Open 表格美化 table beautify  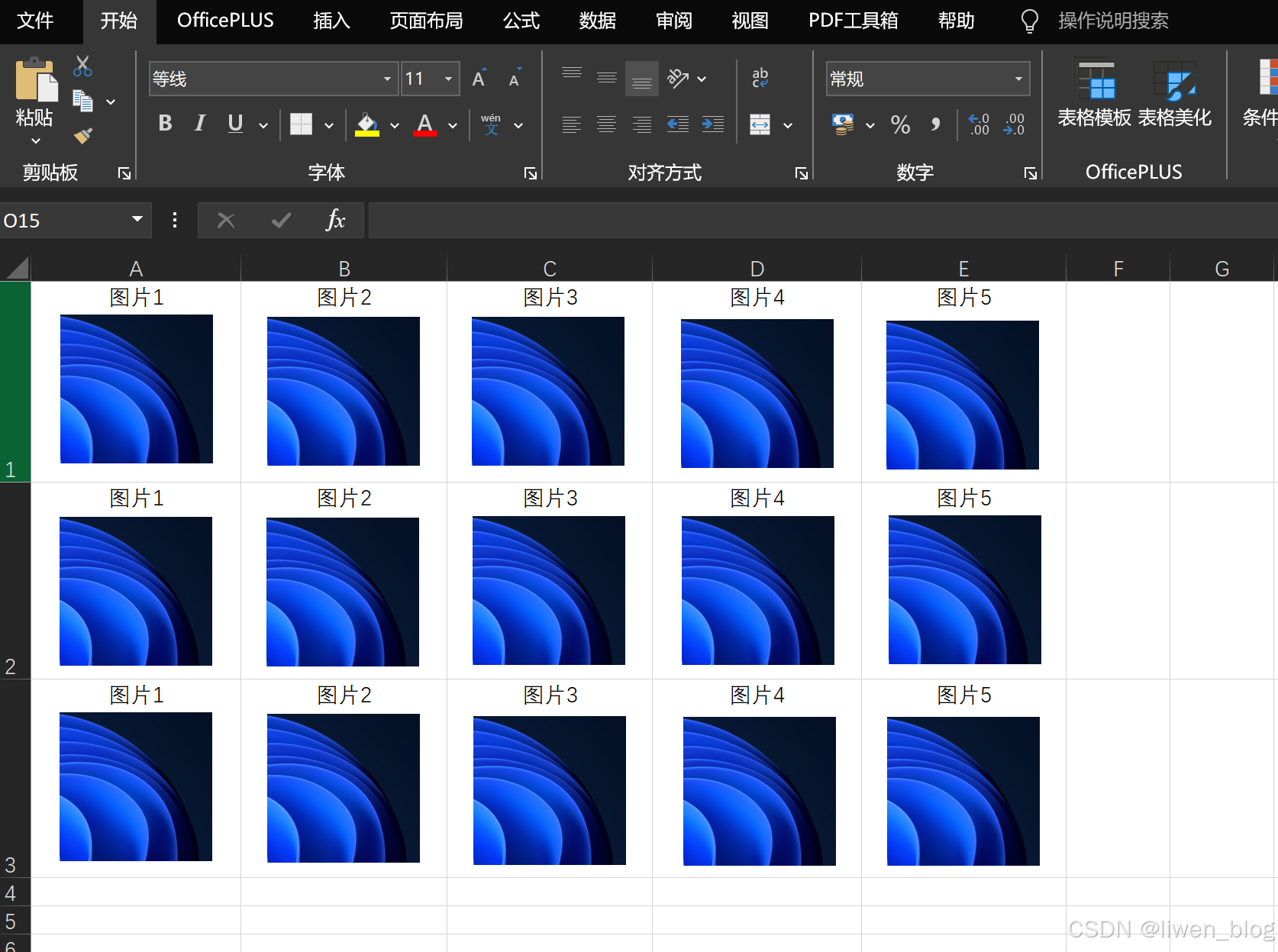coord(1175,95)
